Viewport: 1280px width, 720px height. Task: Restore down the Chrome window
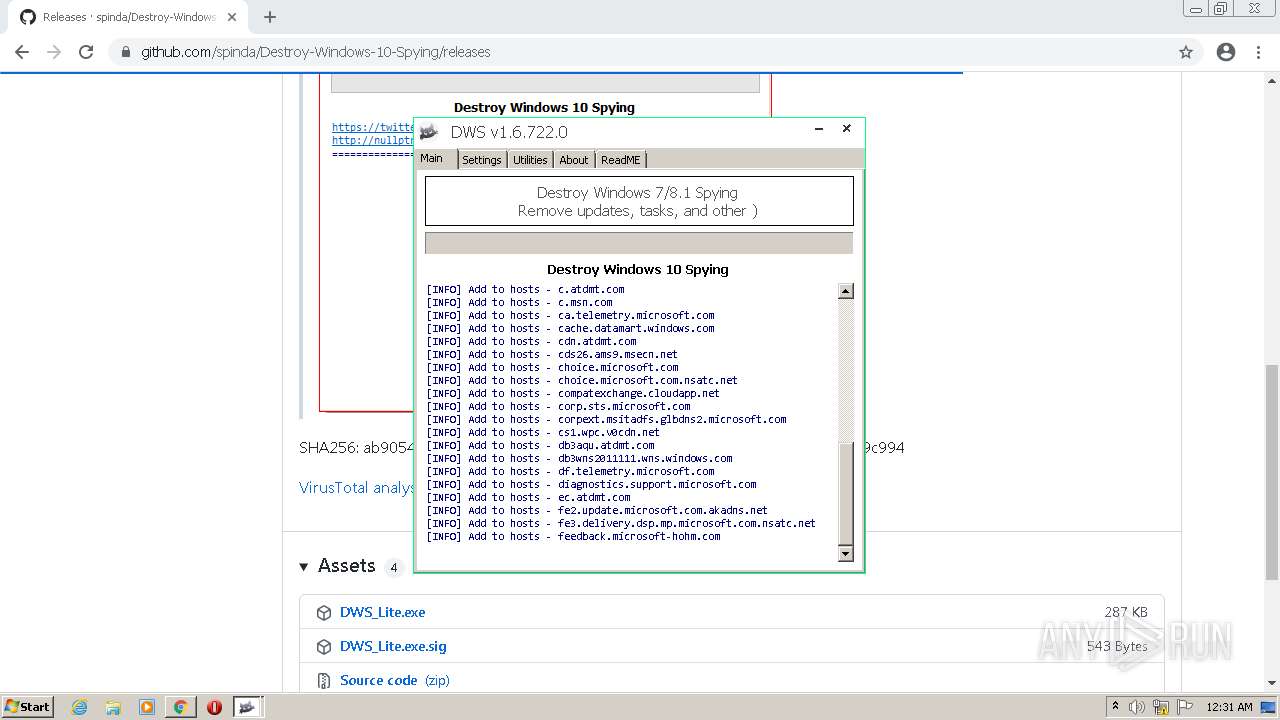click(x=1221, y=8)
